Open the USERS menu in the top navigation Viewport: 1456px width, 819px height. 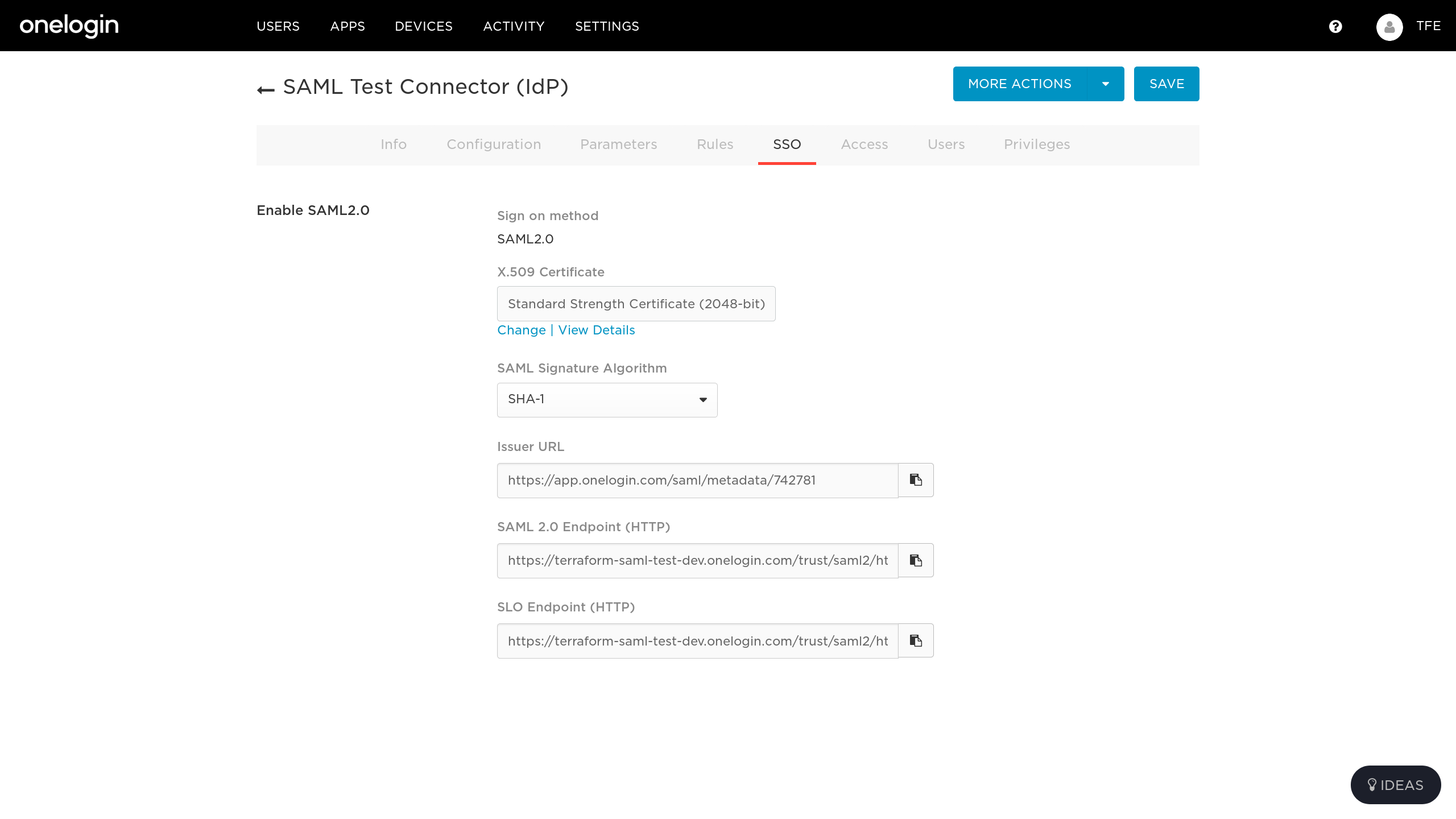(x=278, y=26)
